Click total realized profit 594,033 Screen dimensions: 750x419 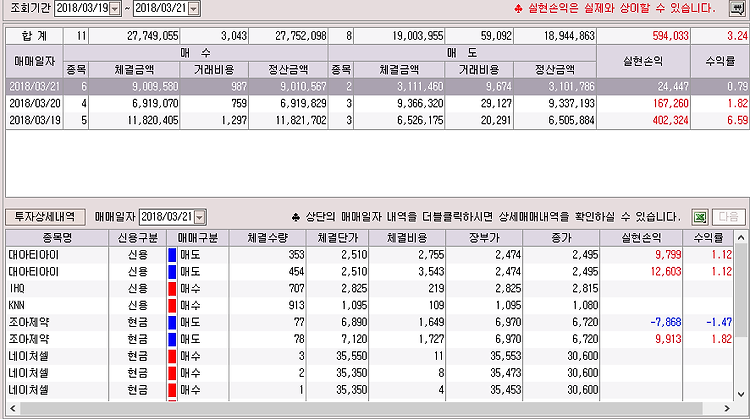670,36
